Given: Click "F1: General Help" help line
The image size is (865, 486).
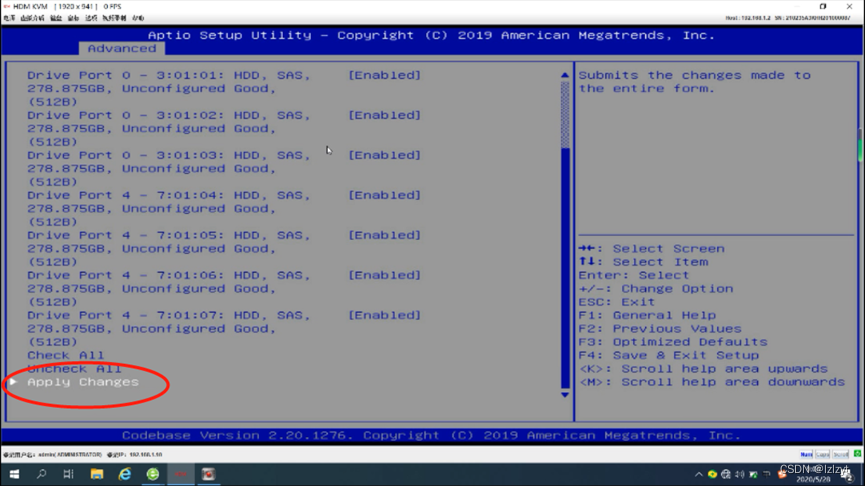Looking at the screenshot, I should tap(647, 316).
